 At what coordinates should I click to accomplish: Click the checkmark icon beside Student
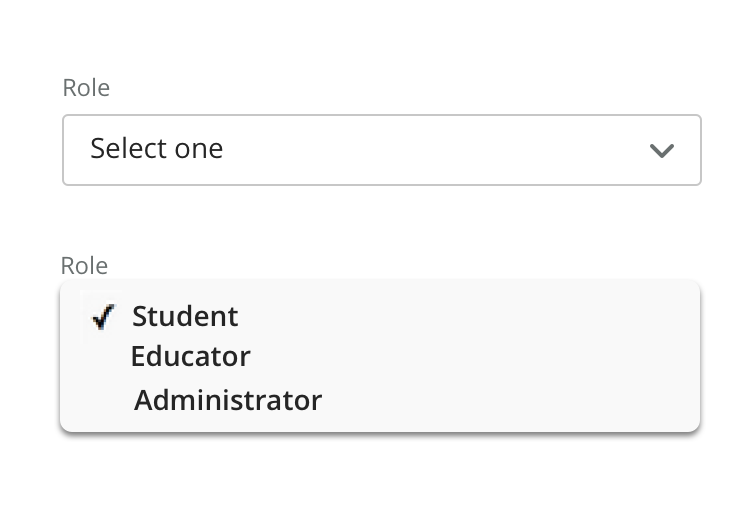pyautogui.click(x=103, y=317)
